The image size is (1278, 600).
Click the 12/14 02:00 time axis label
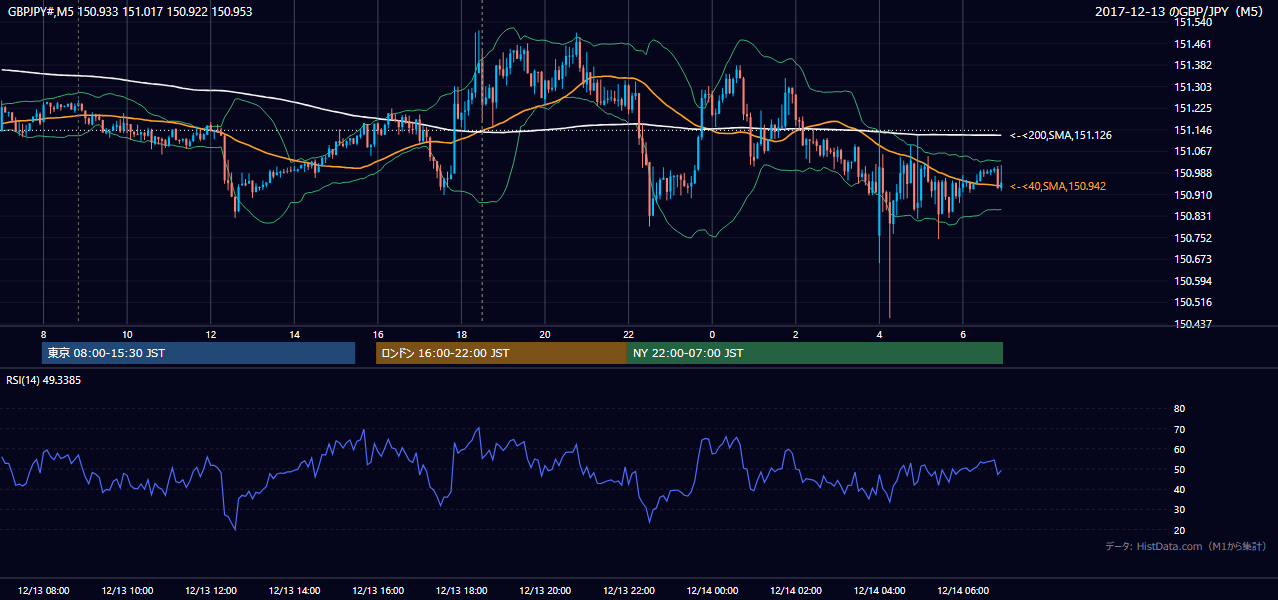click(795, 591)
